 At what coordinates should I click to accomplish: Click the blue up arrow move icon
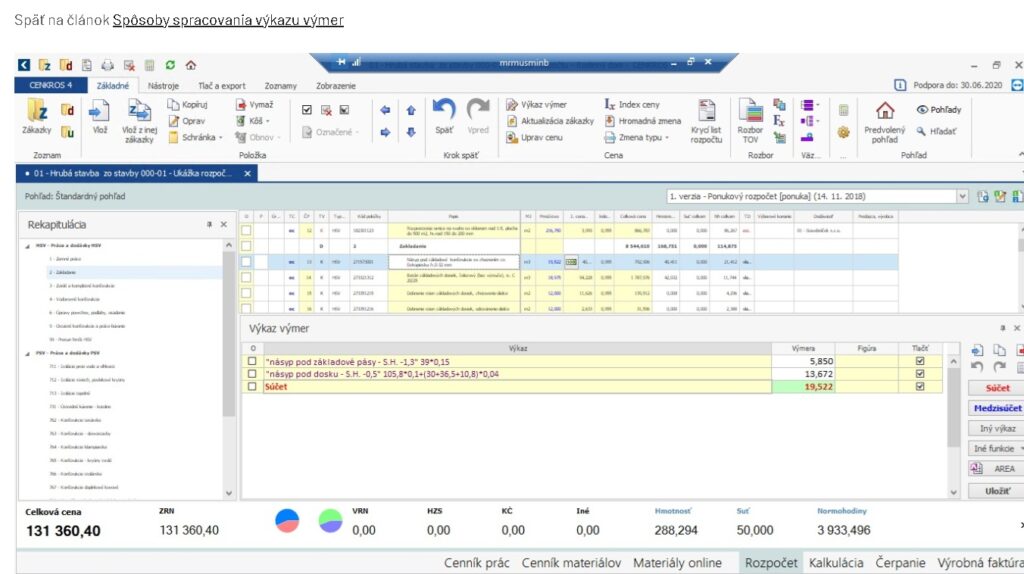coord(411,110)
